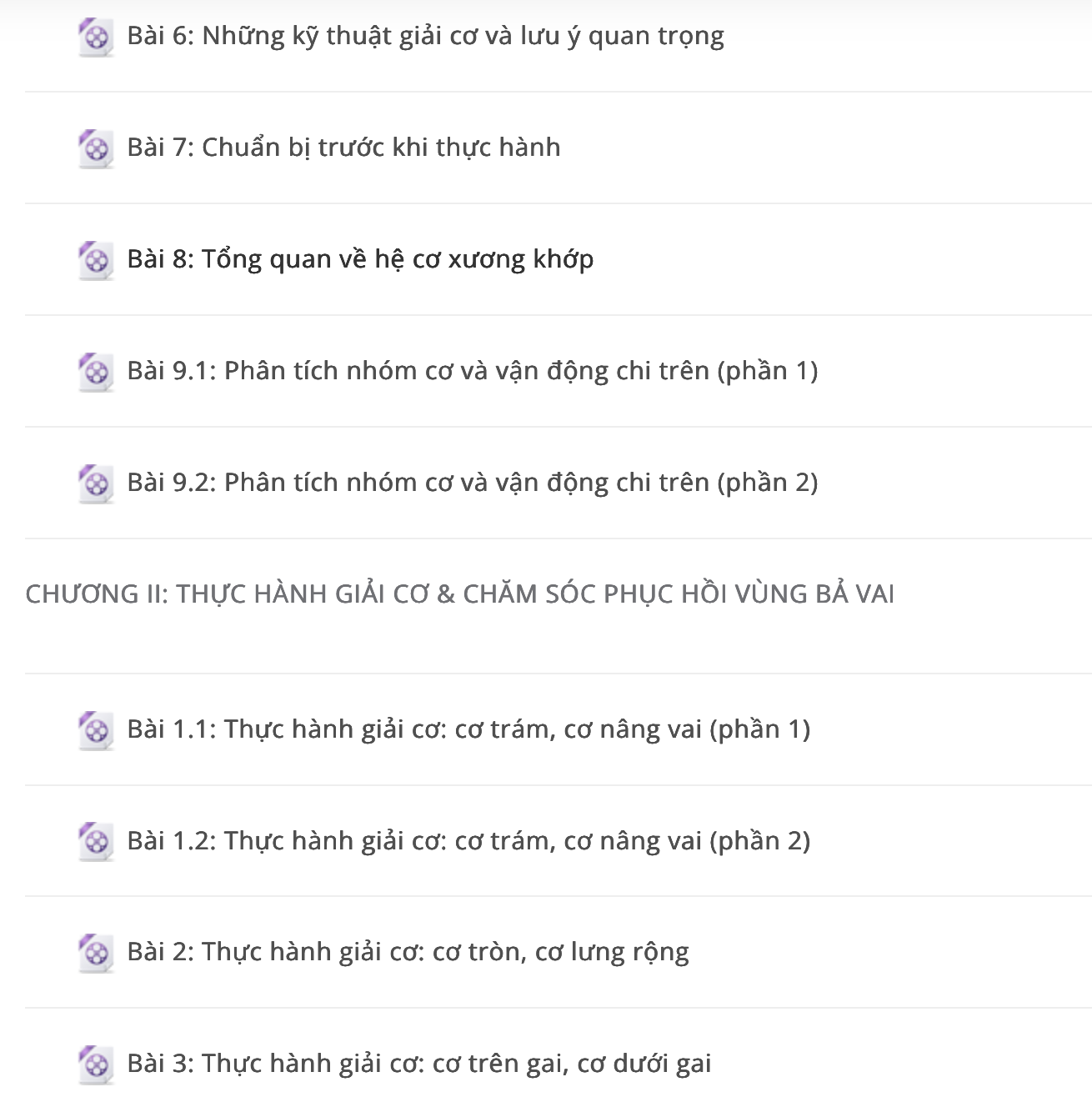Click the video icon beside Bài 1.1
This screenshot has width=1092, height=1117.
click(96, 731)
